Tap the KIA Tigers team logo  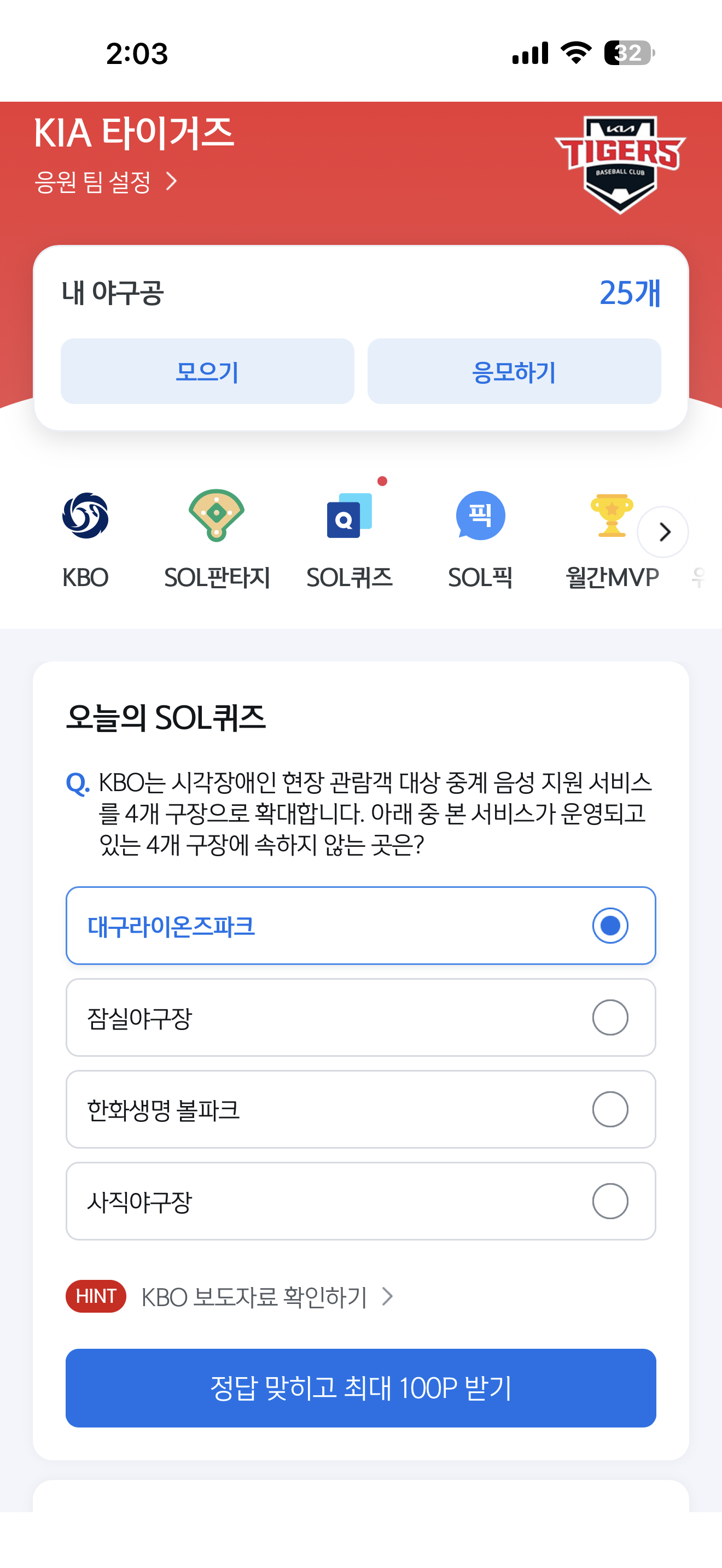(x=620, y=163)
